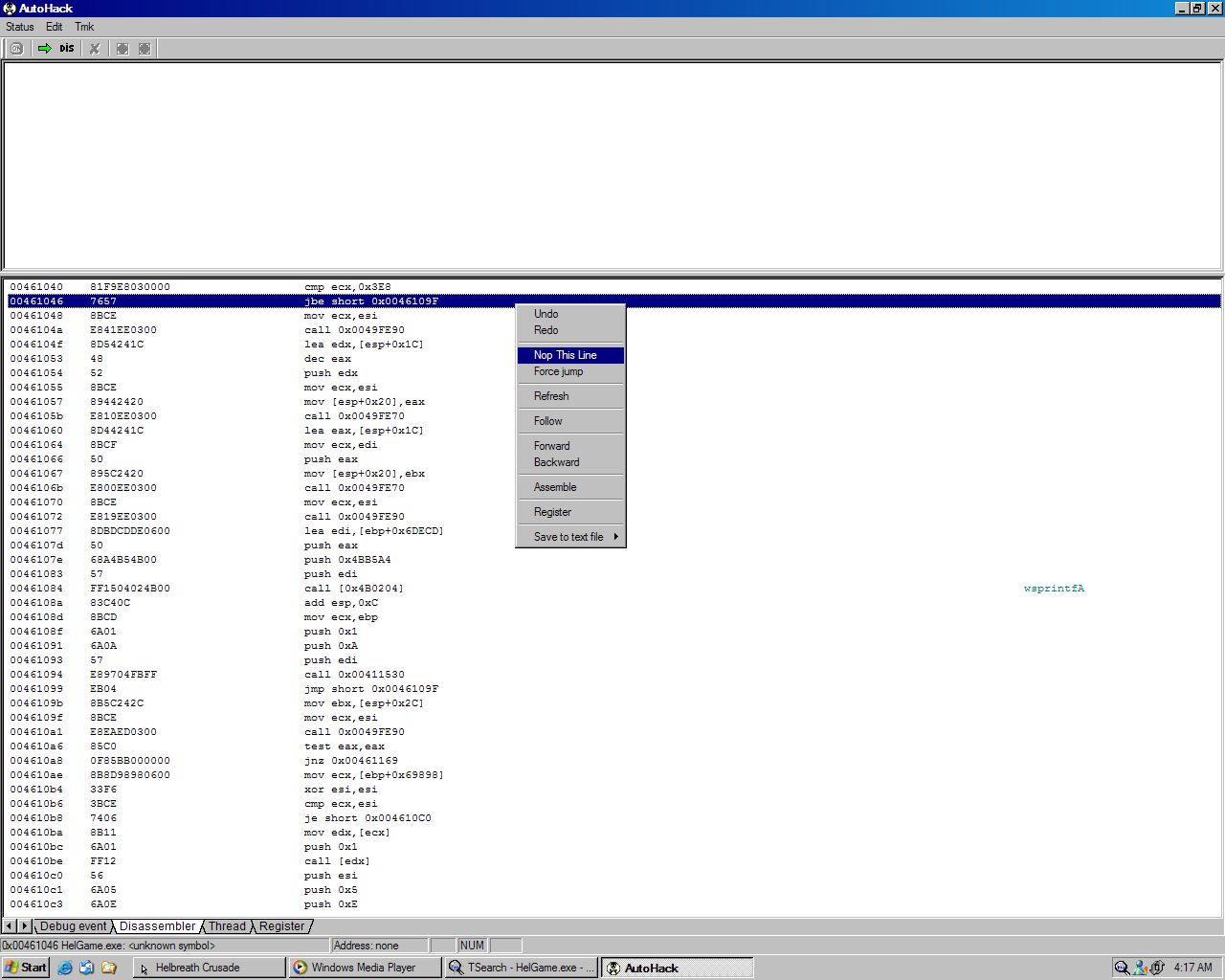Switch to the Register tab

click(x=281, y=926)
